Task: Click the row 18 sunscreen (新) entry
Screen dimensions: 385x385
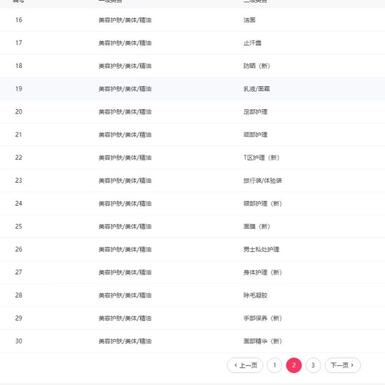Action: click(257, 66)
